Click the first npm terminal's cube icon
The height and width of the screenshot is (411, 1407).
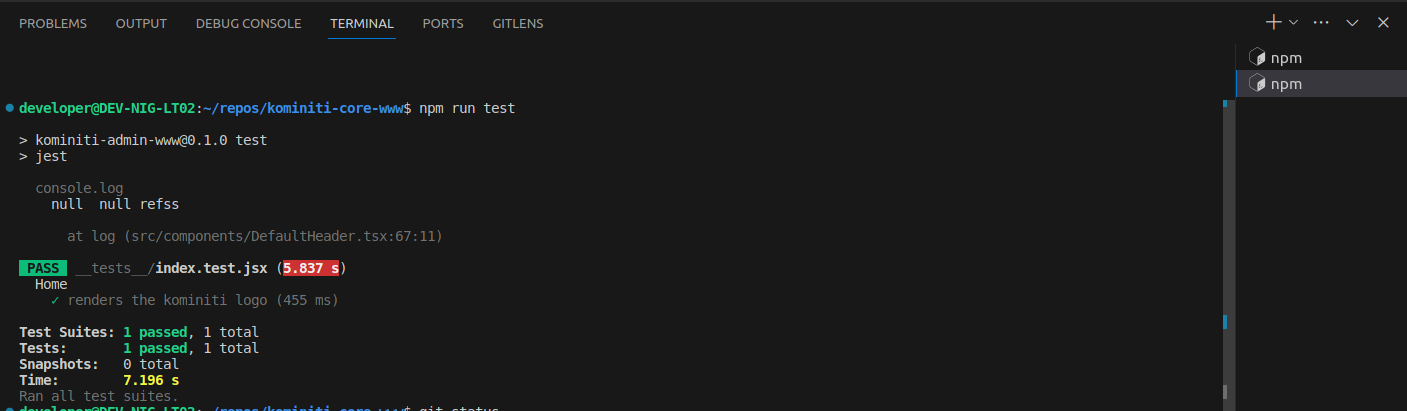tap(1257, 57)
